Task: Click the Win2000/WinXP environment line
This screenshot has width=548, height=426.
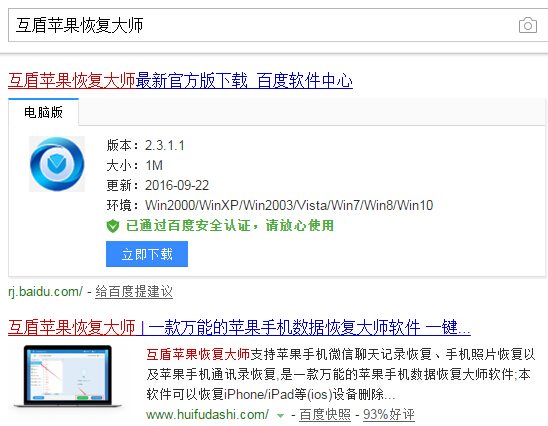Action: tap(270, 205)
